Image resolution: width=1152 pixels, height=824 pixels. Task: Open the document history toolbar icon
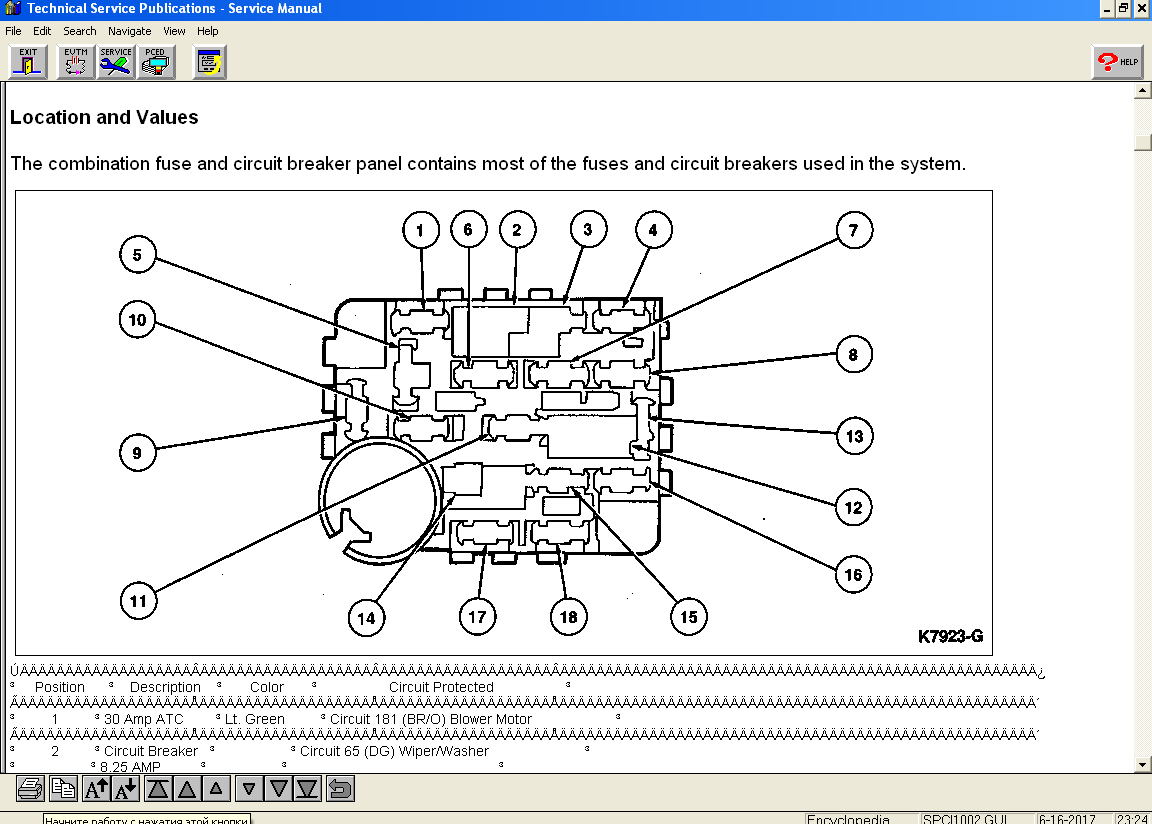pos(209,62)
